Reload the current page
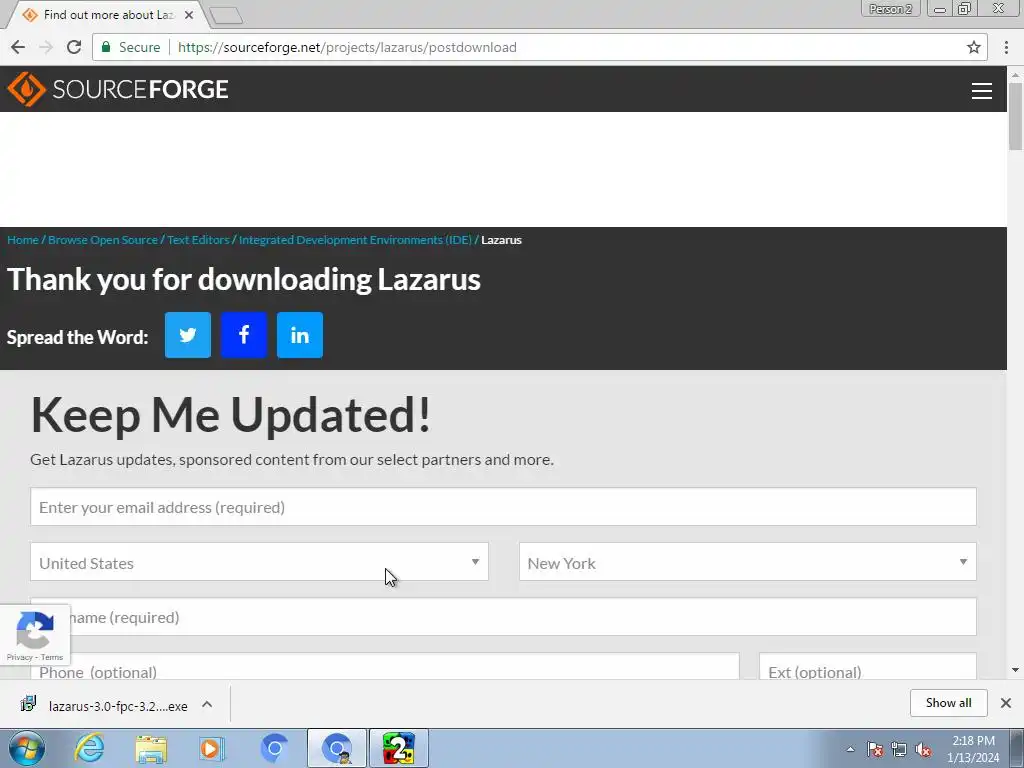This screenshot has height=768, width=1024. (x=74, y=47)
